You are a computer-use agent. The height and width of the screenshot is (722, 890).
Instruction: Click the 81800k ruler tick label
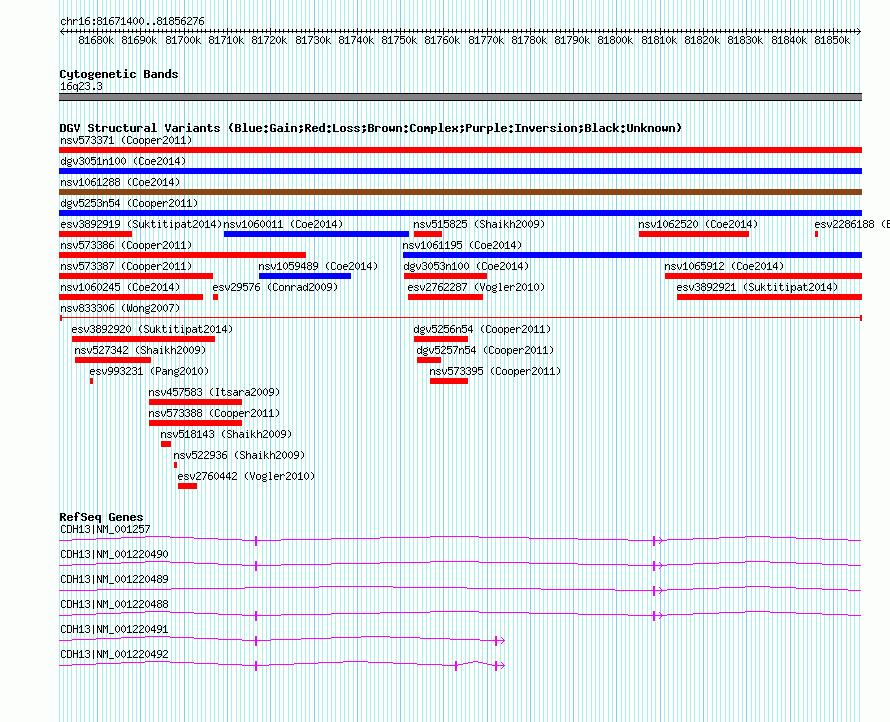(615, 40)
